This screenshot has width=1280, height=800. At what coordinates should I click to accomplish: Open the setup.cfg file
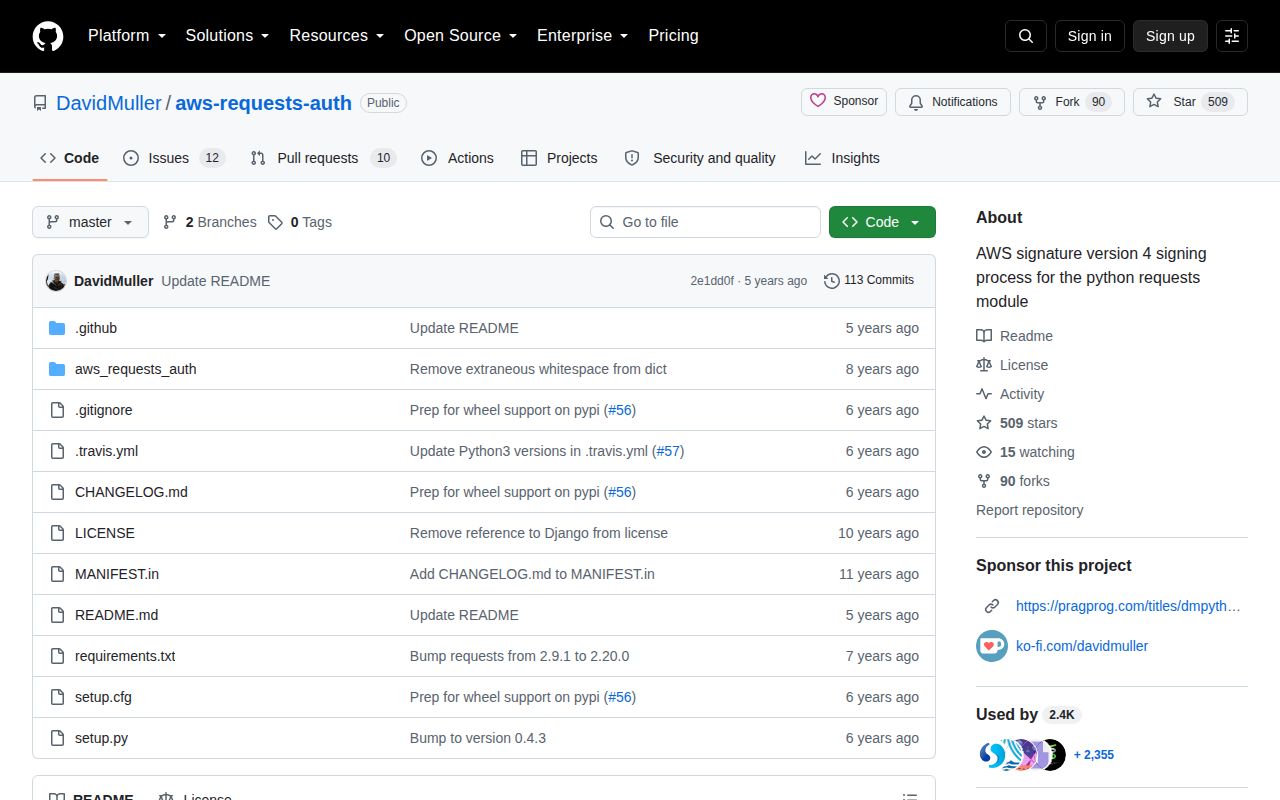click(x=103, y=697)
